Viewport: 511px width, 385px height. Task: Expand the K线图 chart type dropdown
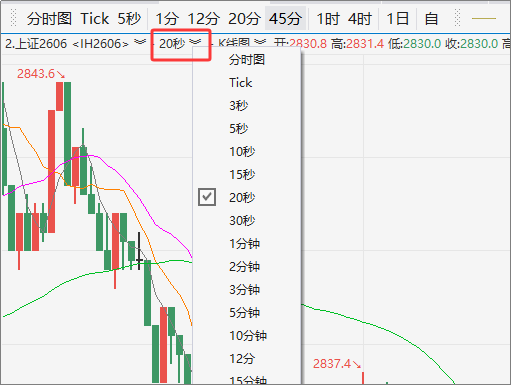pos(260,42)
